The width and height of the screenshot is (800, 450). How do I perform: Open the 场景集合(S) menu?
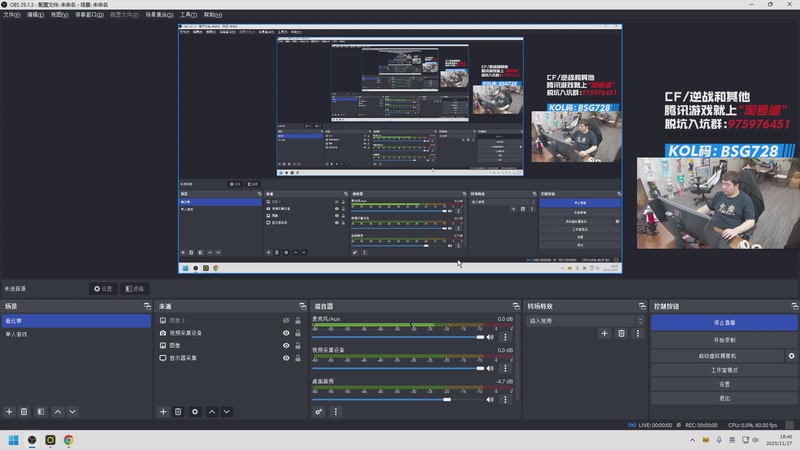coord(159,15)
